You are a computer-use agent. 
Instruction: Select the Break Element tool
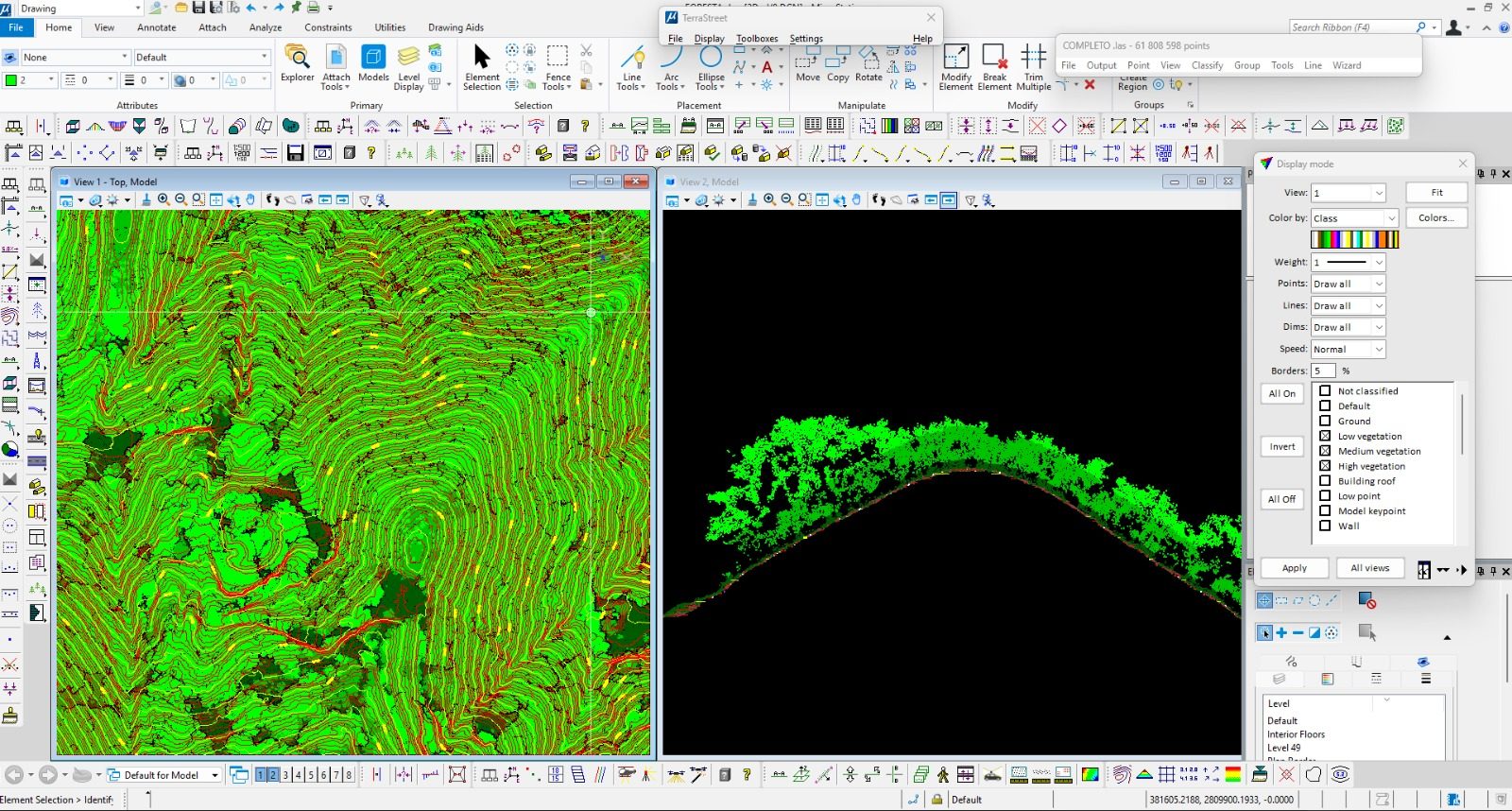tap(994, 67)
